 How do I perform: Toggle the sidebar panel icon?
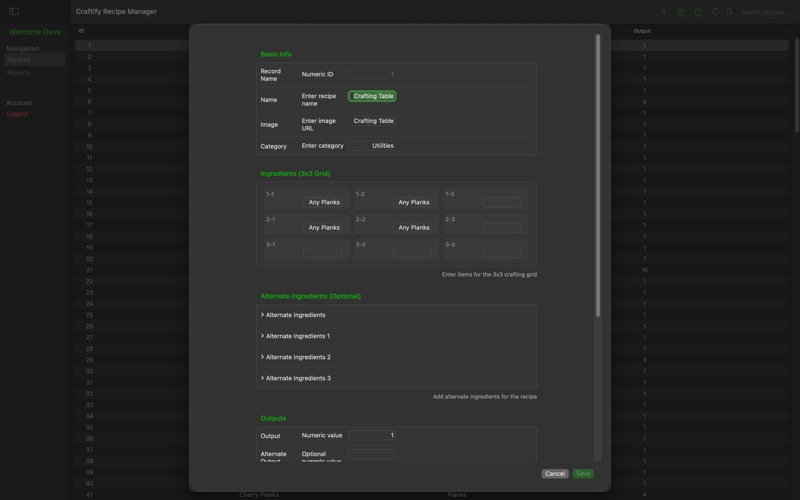(x=14, y=11)
